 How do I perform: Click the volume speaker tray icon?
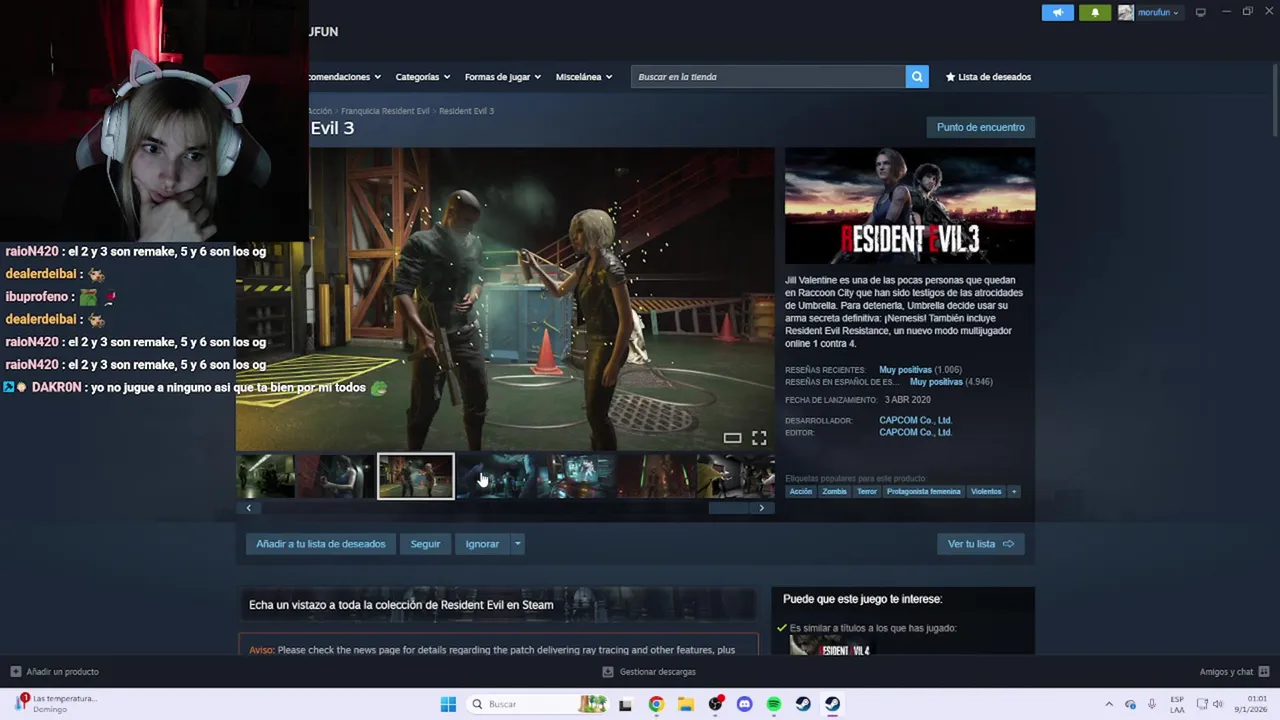point(1217,704)
